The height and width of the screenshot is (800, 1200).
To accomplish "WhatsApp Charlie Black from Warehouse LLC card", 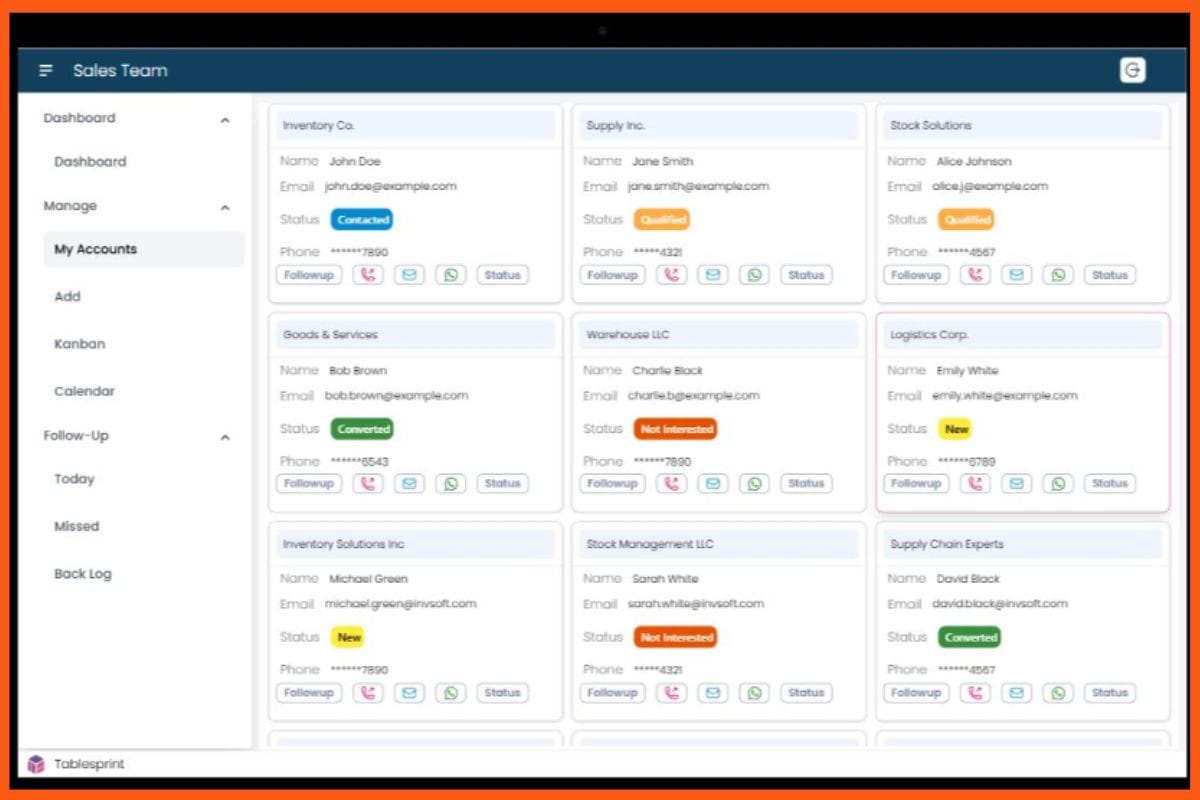I will click(x=755, y=484).
